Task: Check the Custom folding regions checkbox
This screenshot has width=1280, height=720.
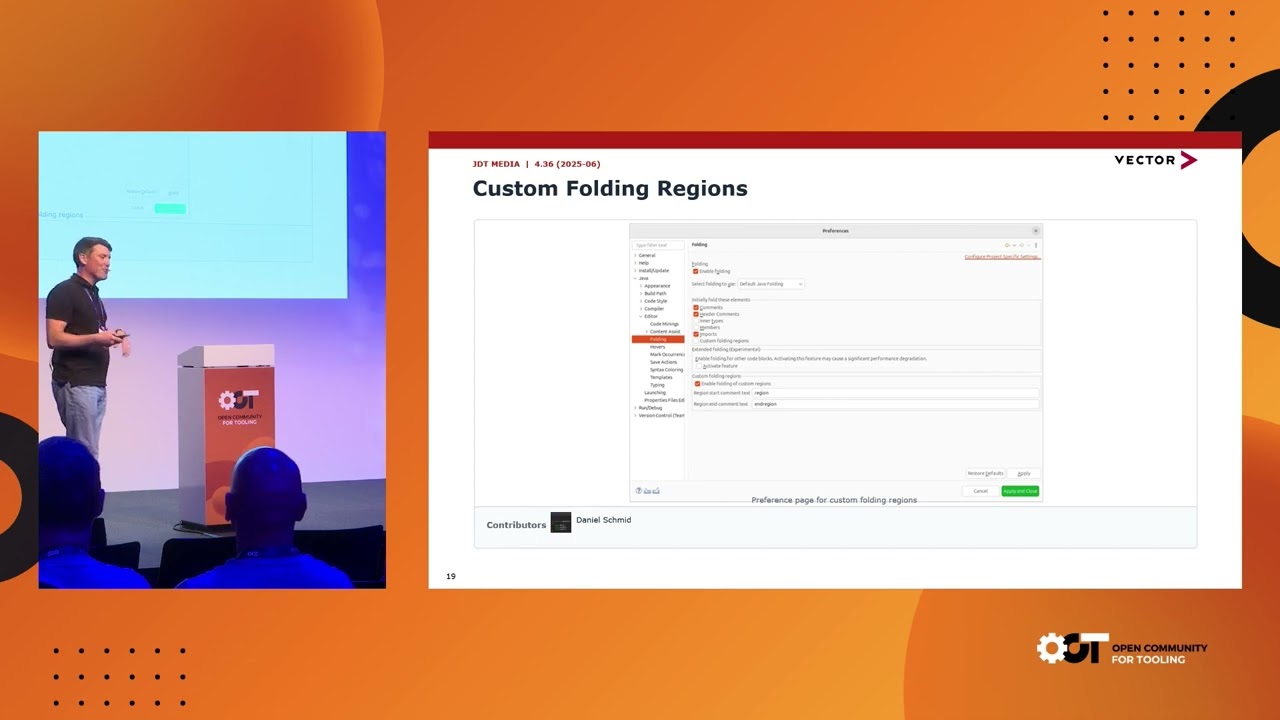Action: point(696,341)
